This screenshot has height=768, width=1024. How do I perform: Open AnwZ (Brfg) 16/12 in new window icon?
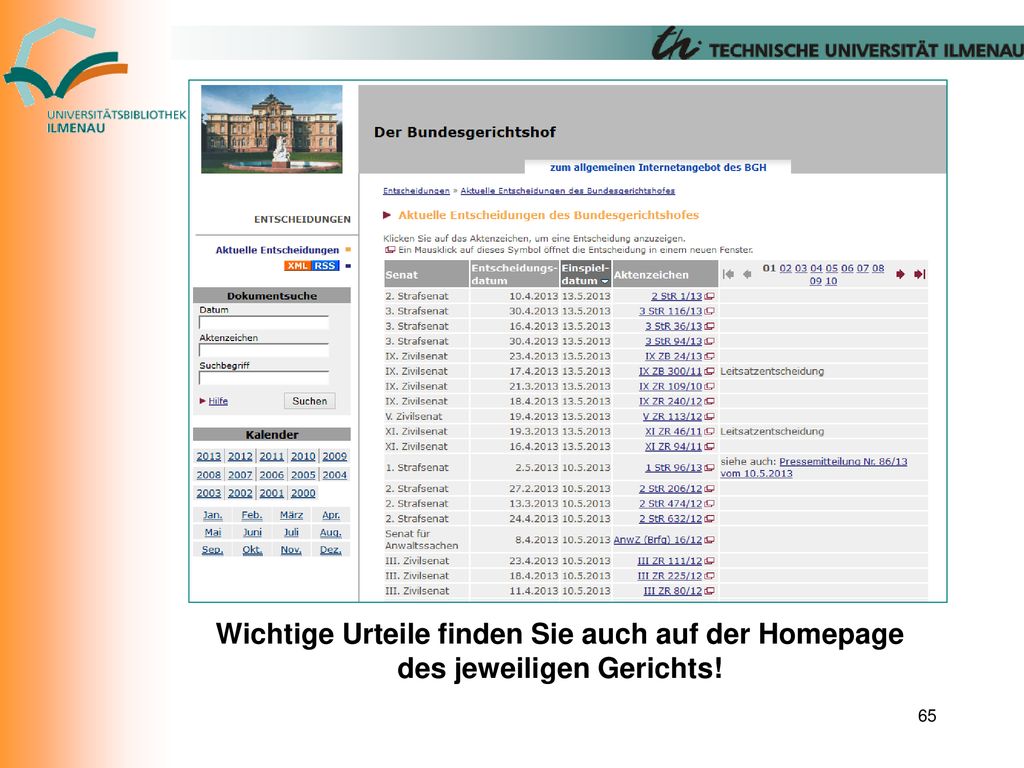pos(709,540)
